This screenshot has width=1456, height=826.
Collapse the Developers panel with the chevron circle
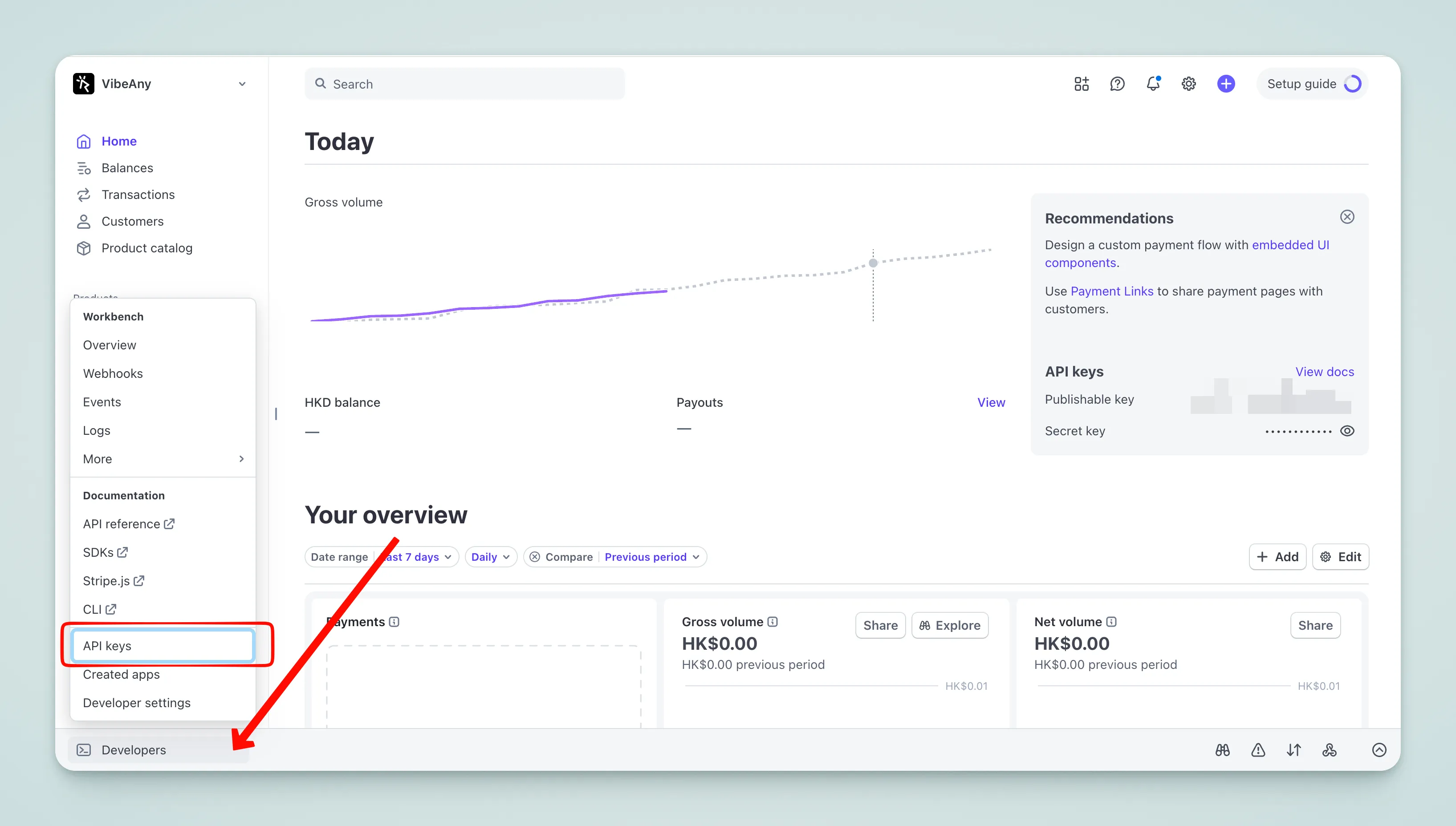click(x=1380, y=750)
